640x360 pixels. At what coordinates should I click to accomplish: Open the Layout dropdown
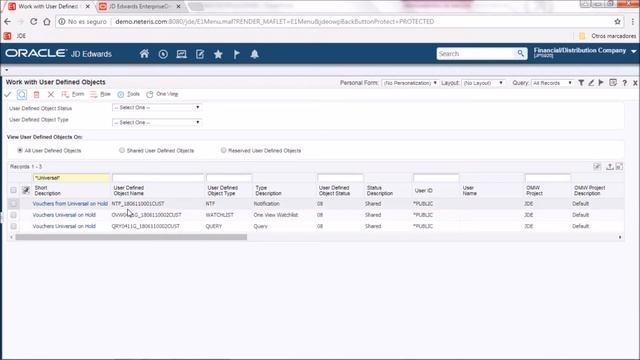pos(484,83)
